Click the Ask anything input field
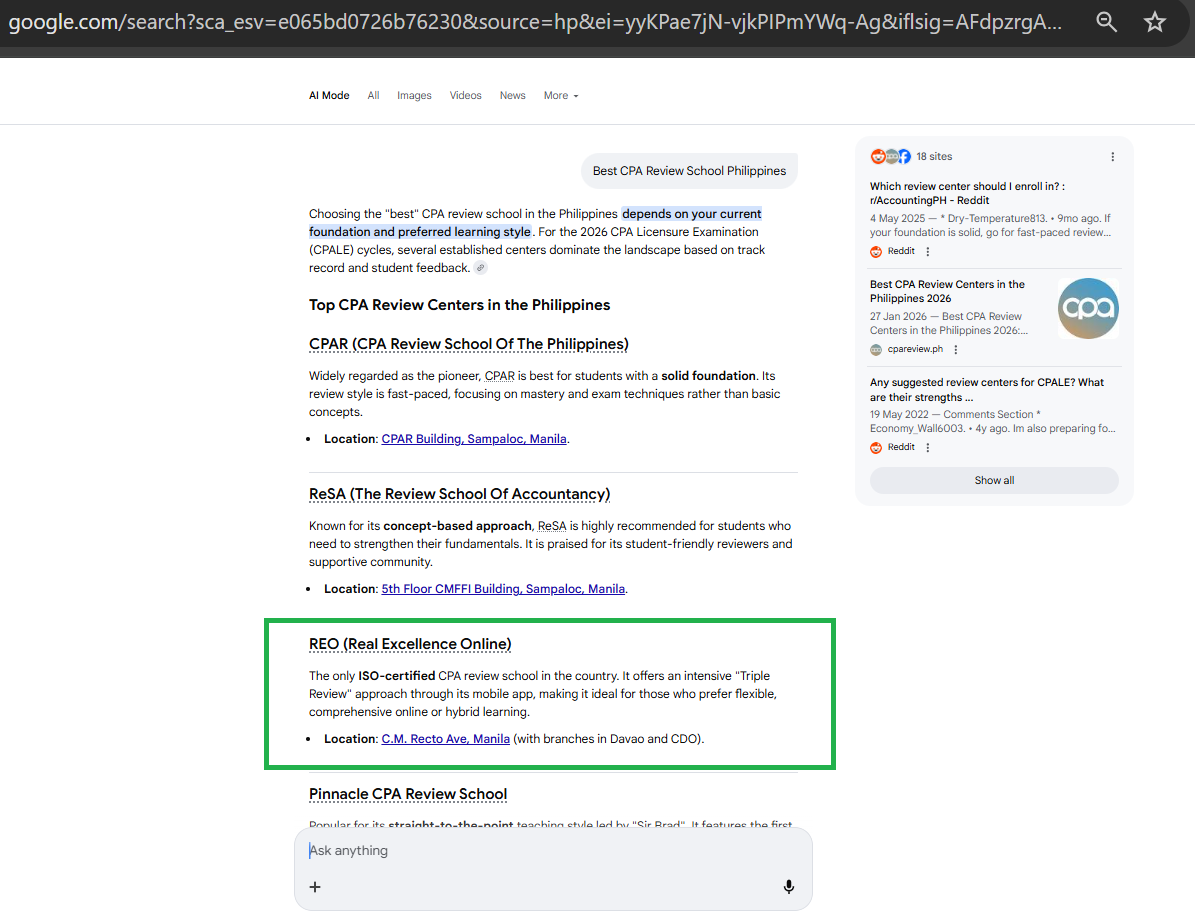 [x=540, y=851]
